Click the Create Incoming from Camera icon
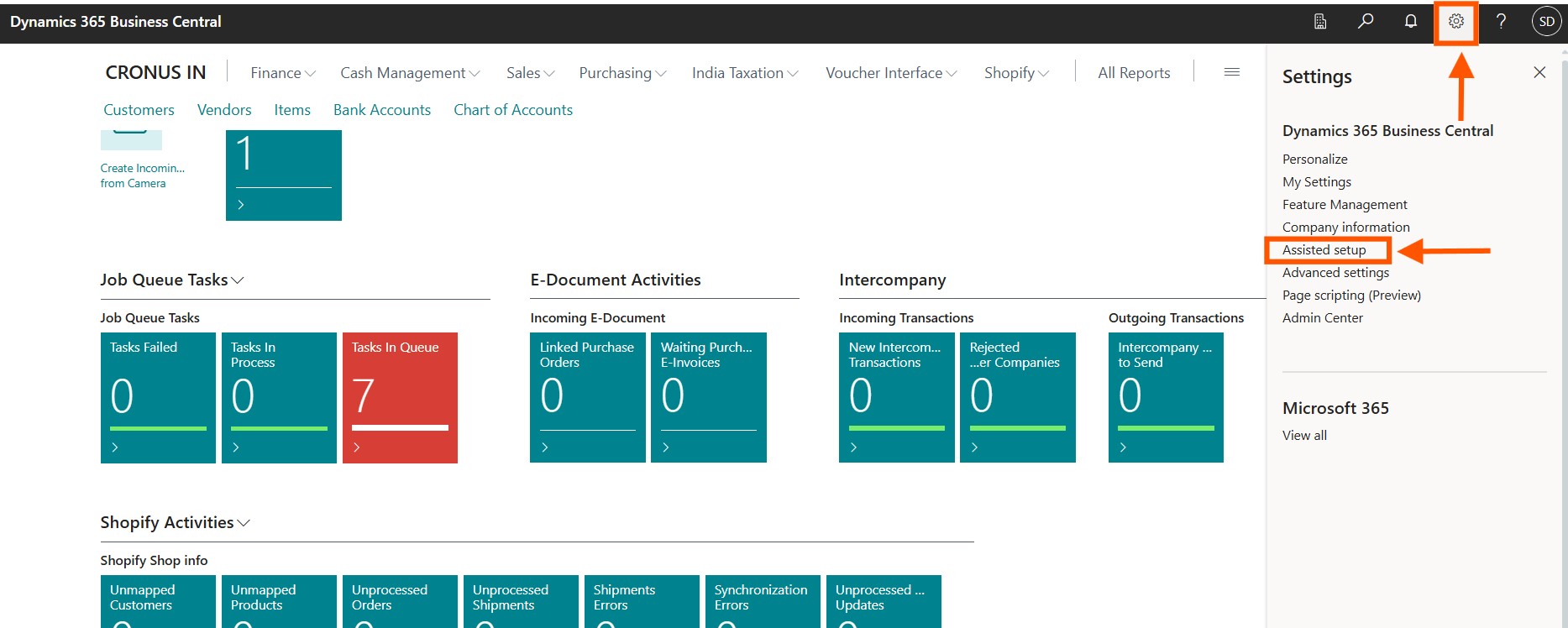The height and width of the screenshot is (628, 1568). (131, 140)
